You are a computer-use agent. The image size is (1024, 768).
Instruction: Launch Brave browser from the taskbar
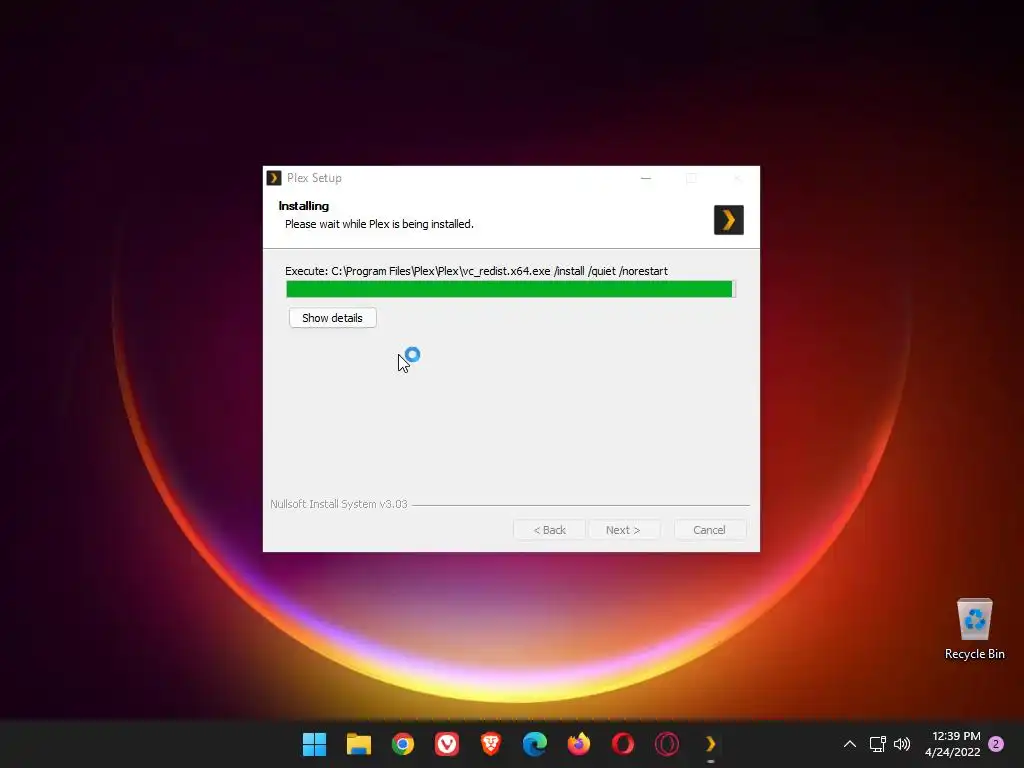tap(491, 744)
